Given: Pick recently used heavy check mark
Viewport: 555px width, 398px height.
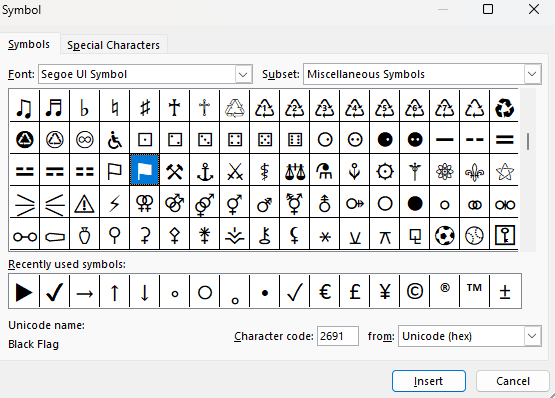Looking at the screenshot, I should [55, 292].
